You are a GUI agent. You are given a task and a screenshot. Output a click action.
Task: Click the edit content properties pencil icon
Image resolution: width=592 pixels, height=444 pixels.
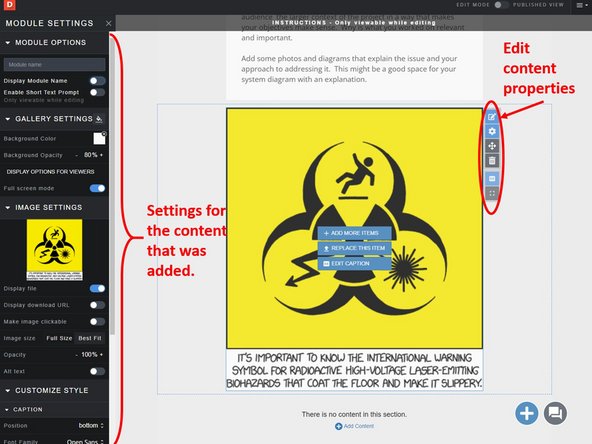pyautogui.click(x=492, y=117)
